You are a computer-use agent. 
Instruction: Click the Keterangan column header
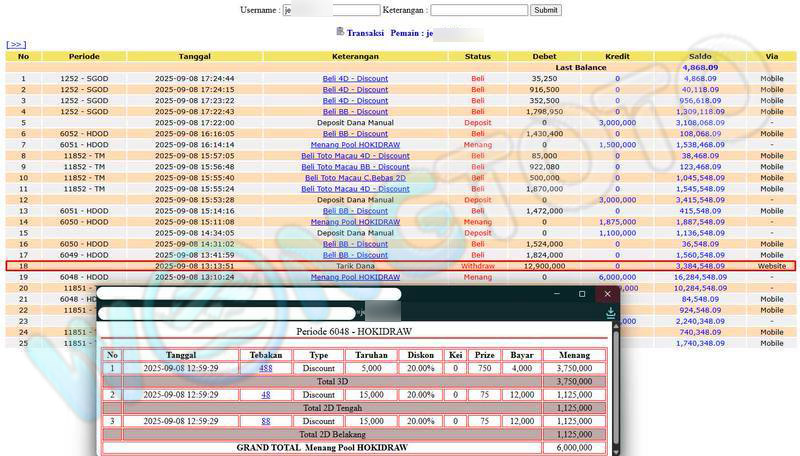355,56
